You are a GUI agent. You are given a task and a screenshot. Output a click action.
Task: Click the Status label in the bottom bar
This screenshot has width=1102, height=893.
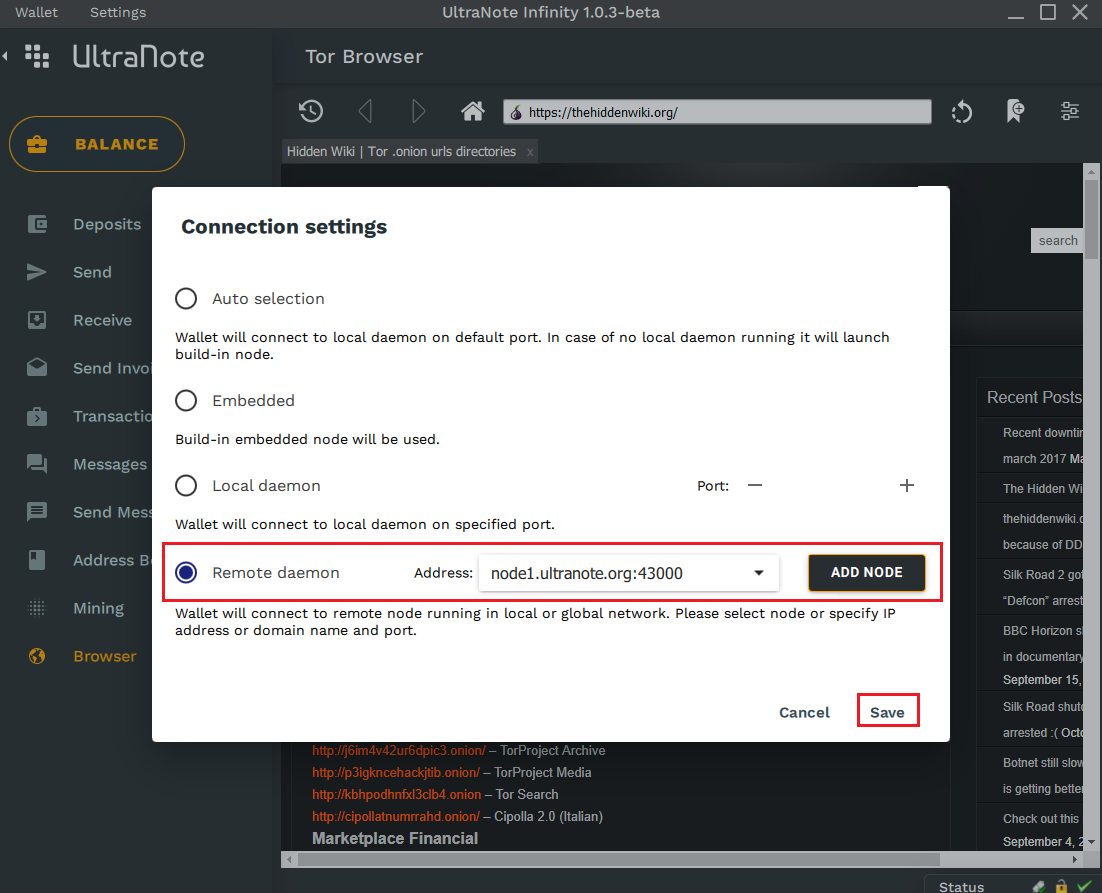tap(961, 887)
